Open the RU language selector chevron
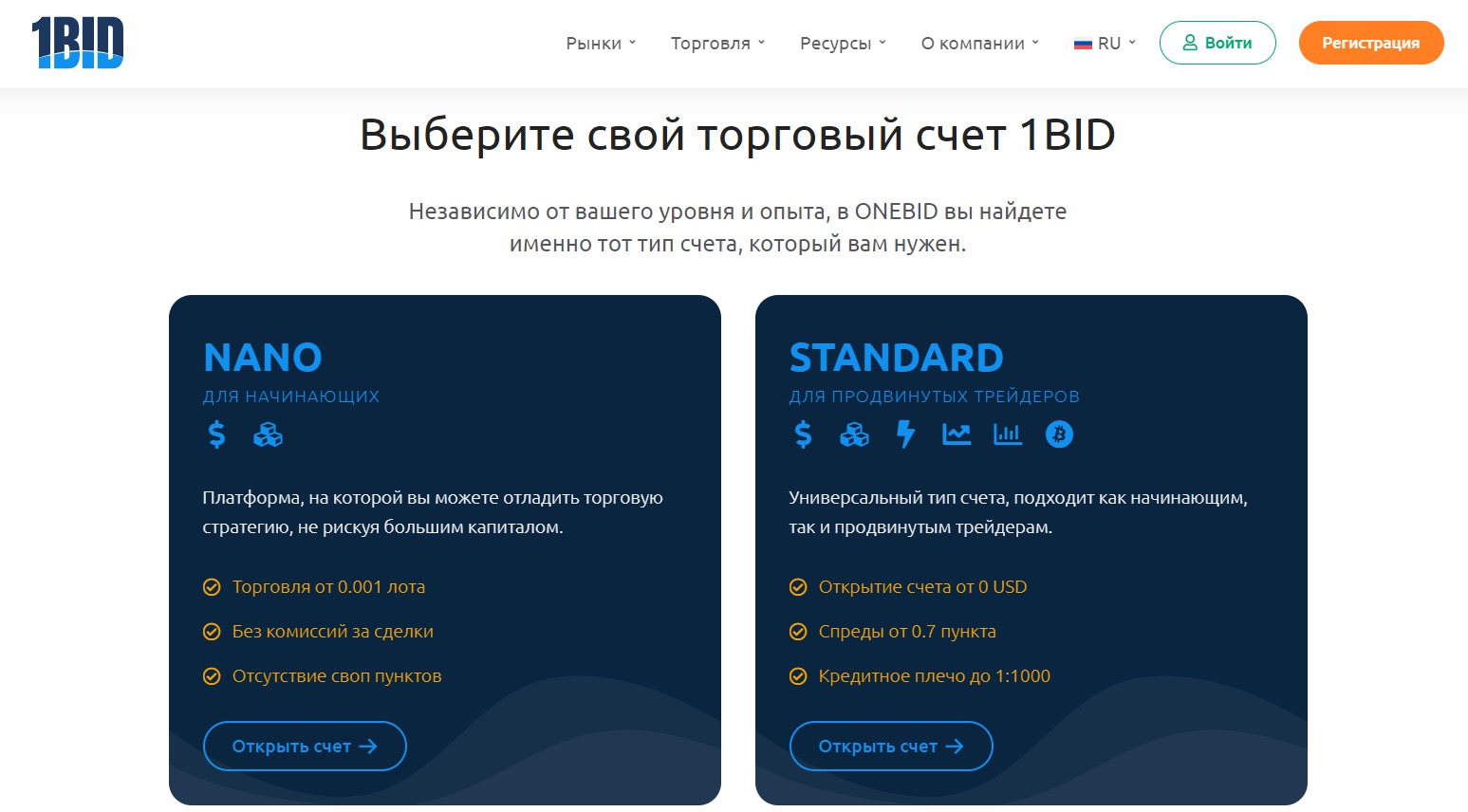 point(1132,43)
